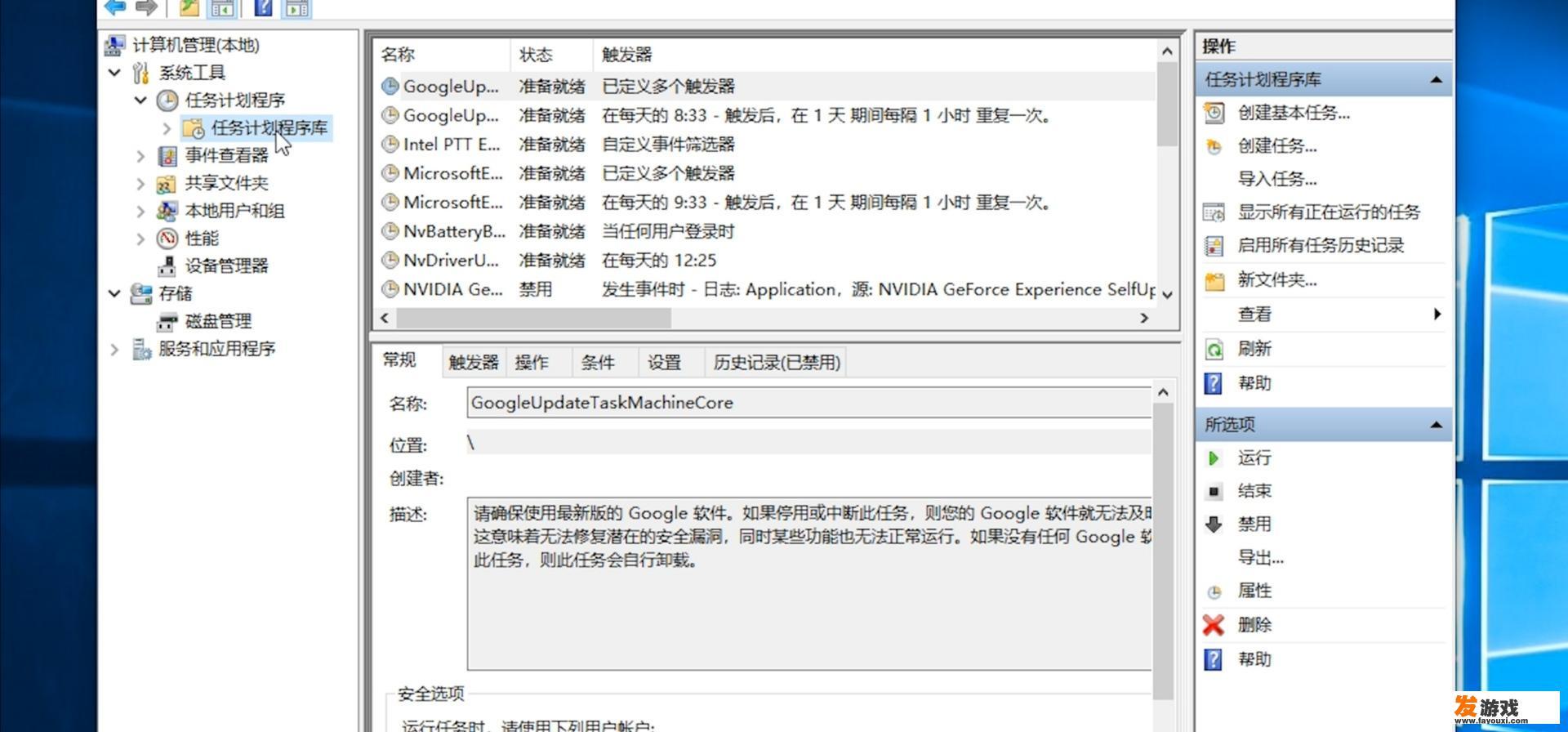Click 新文件夹... action
This screenshot has width=1568, height=732.
[1277, 280]
